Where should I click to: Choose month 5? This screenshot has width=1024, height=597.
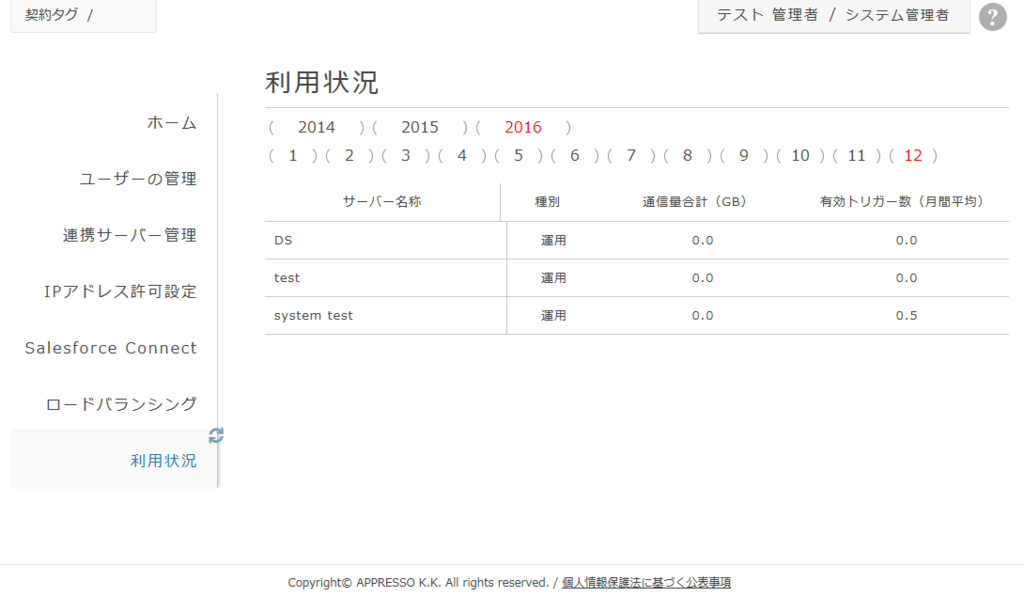[x=519, y=155]
